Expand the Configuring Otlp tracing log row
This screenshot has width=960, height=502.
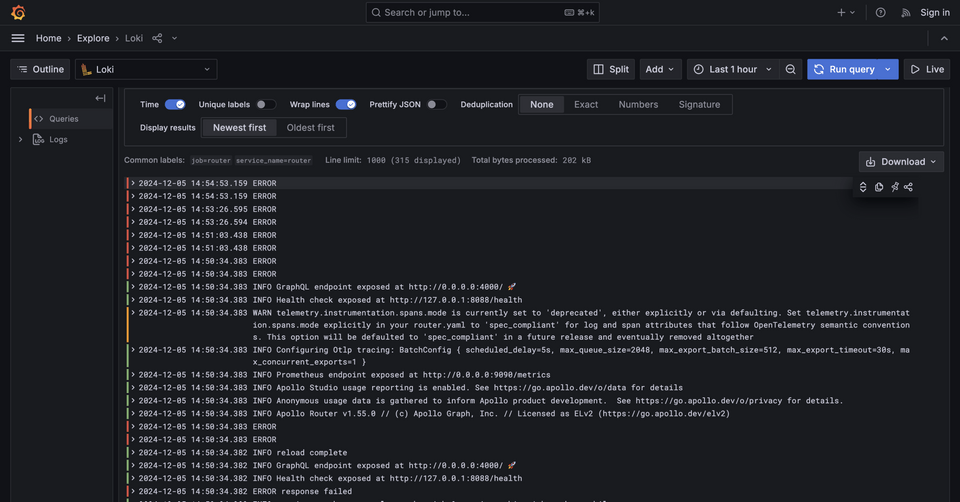(x=132, y=350)
